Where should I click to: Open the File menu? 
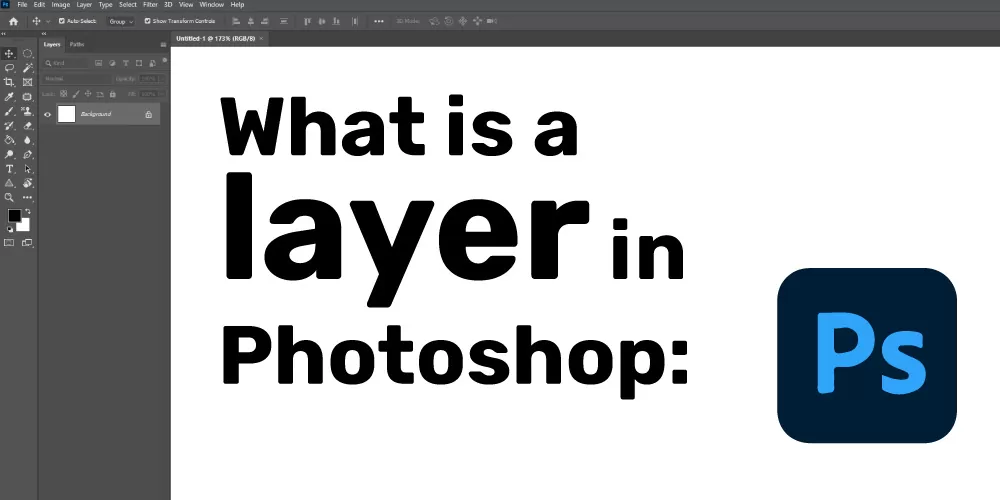[x=22, y=4]
